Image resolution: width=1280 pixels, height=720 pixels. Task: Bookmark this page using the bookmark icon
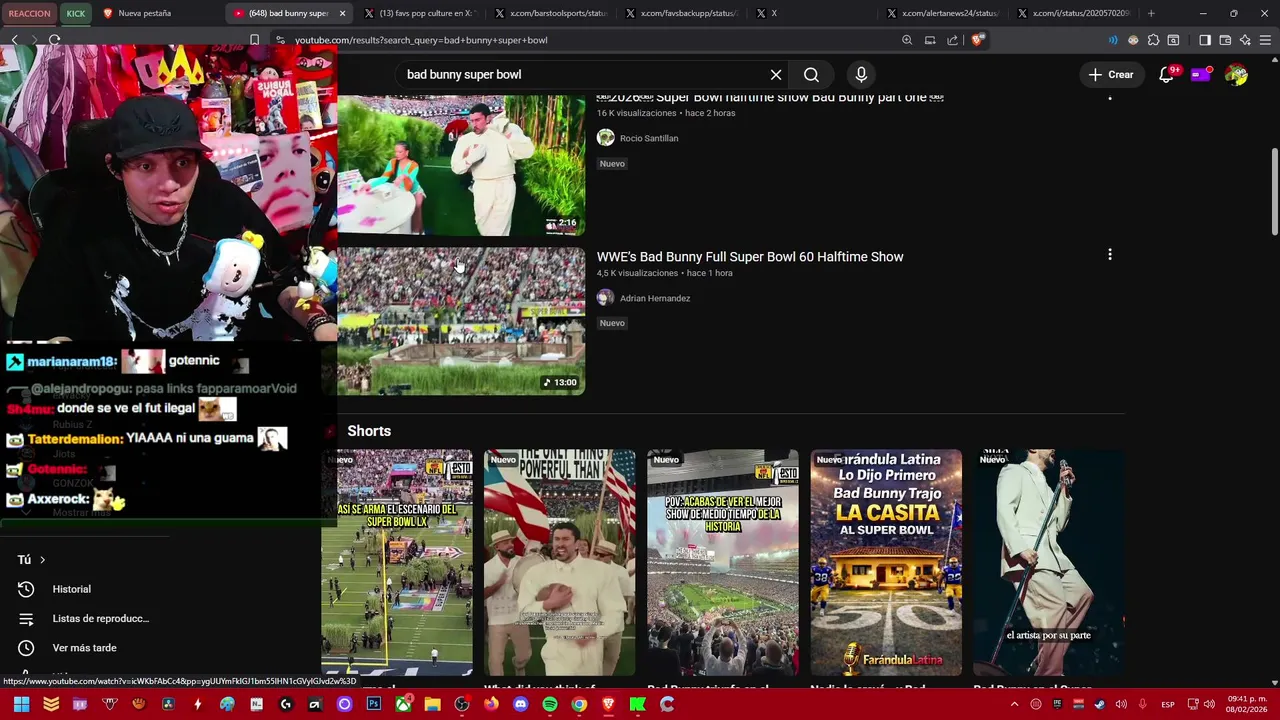[254, 40]
